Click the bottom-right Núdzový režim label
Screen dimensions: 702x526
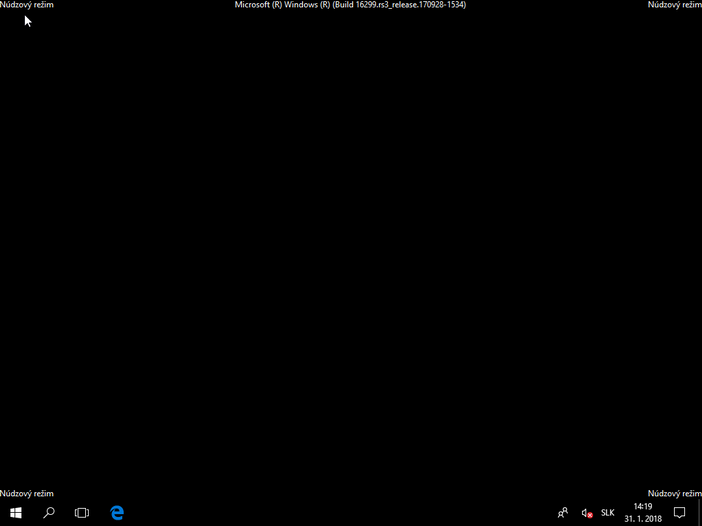point(674,493)
